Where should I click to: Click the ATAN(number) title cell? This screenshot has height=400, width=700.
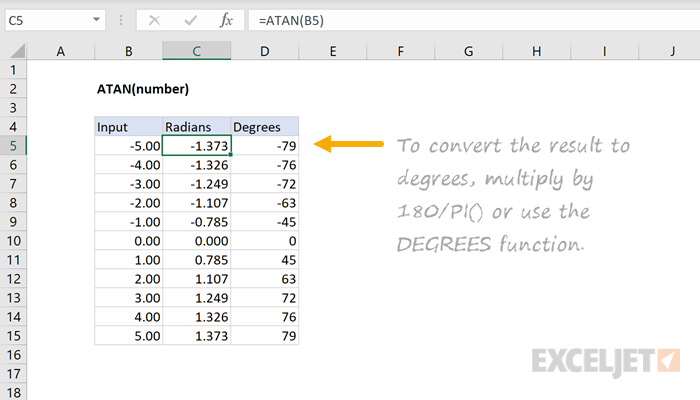point(143,89)
